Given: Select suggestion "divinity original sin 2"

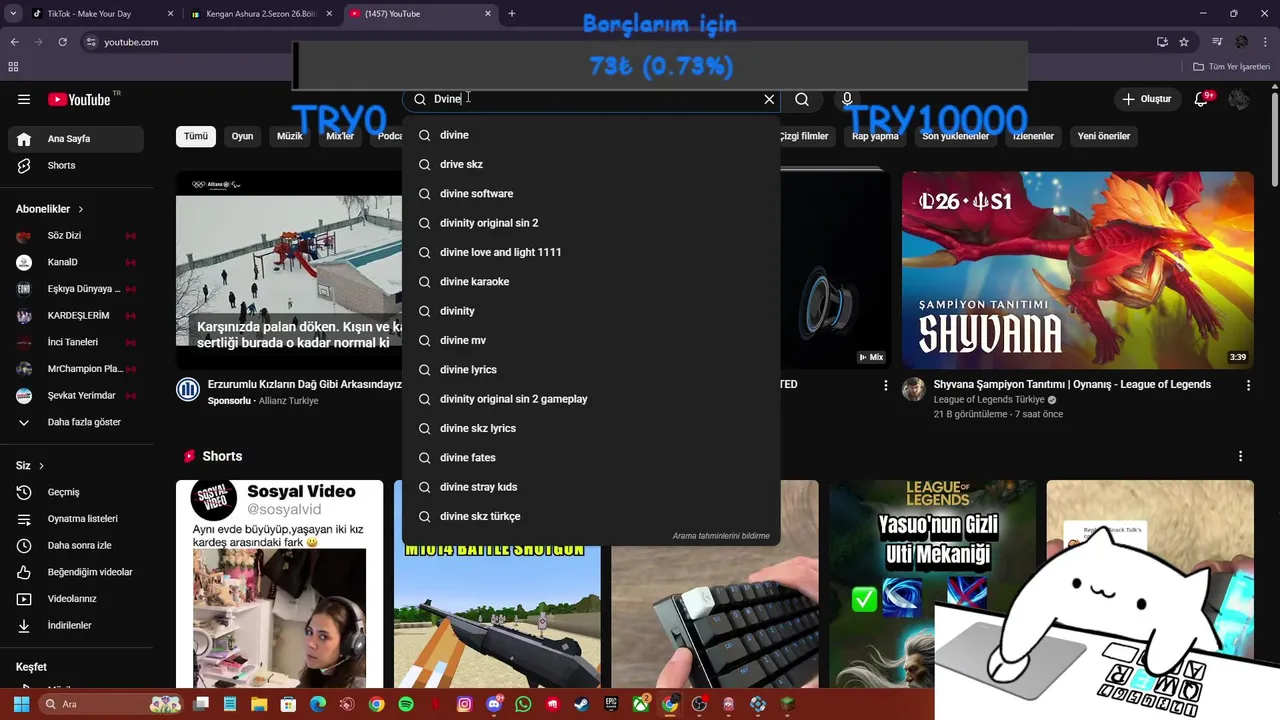Looking at the screenshot, I should pyautogui.click(x=591, y=223).
